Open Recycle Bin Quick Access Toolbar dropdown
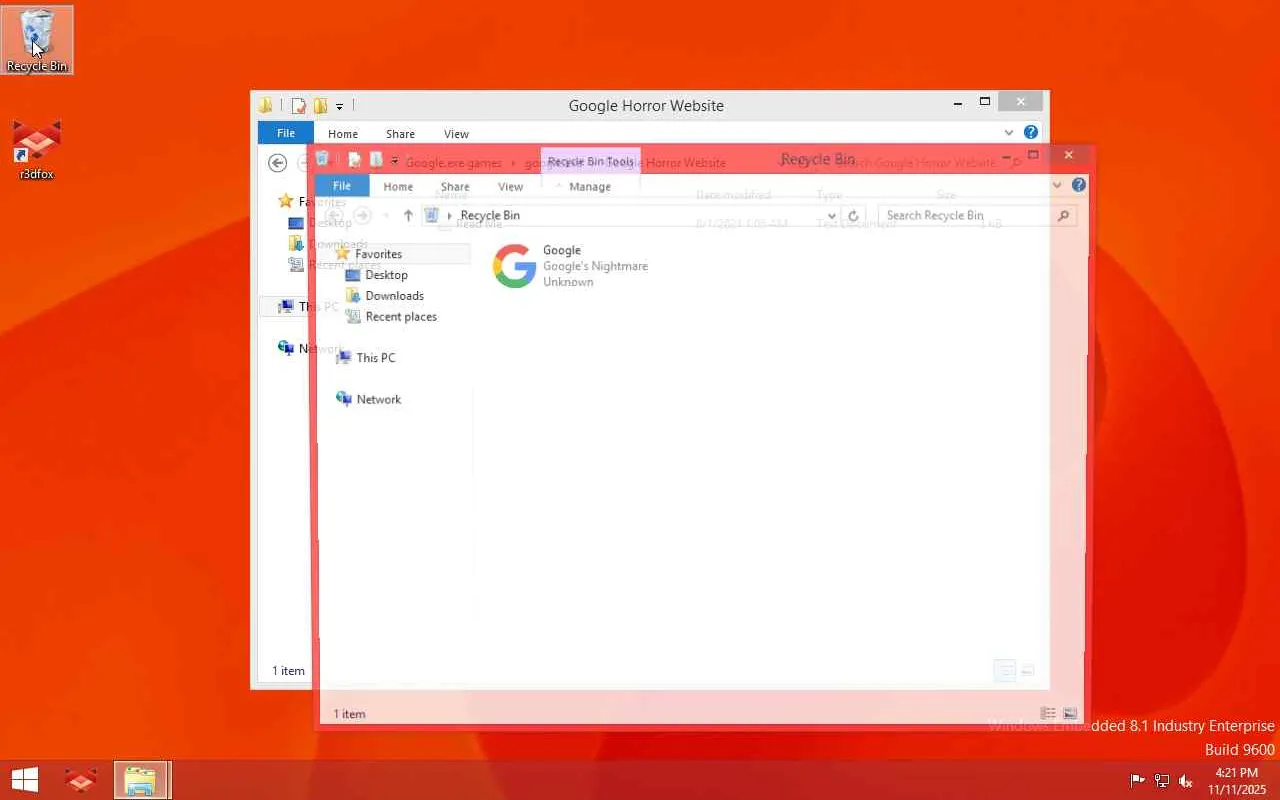This screenshot has height=800, width=1280. [x=395, y=160]
